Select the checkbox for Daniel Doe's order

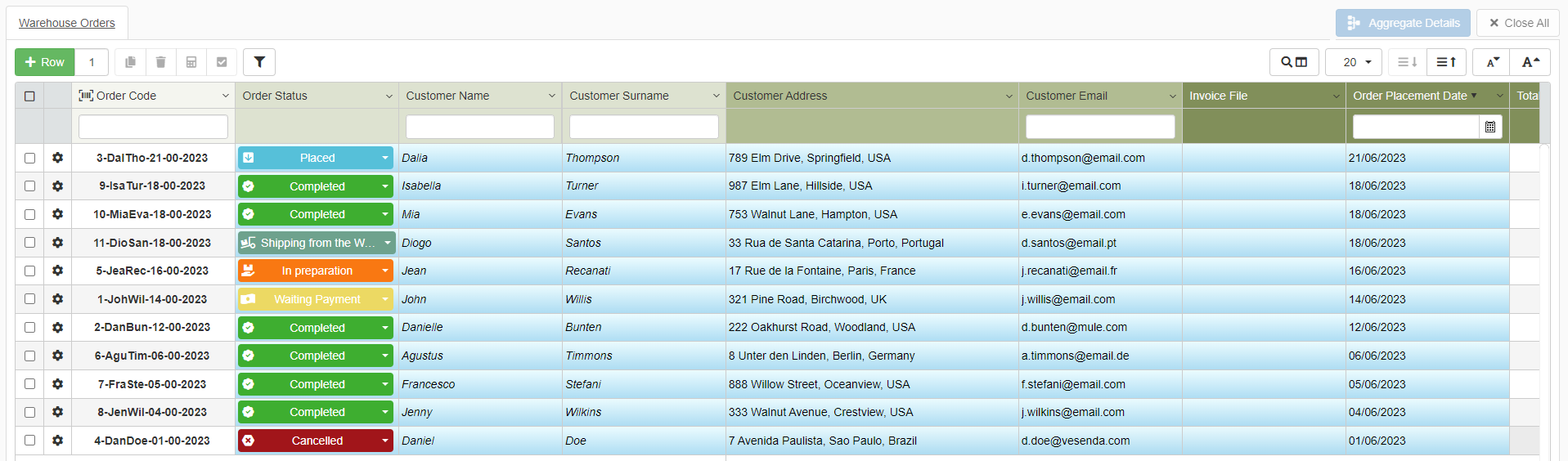pos(29,441)
